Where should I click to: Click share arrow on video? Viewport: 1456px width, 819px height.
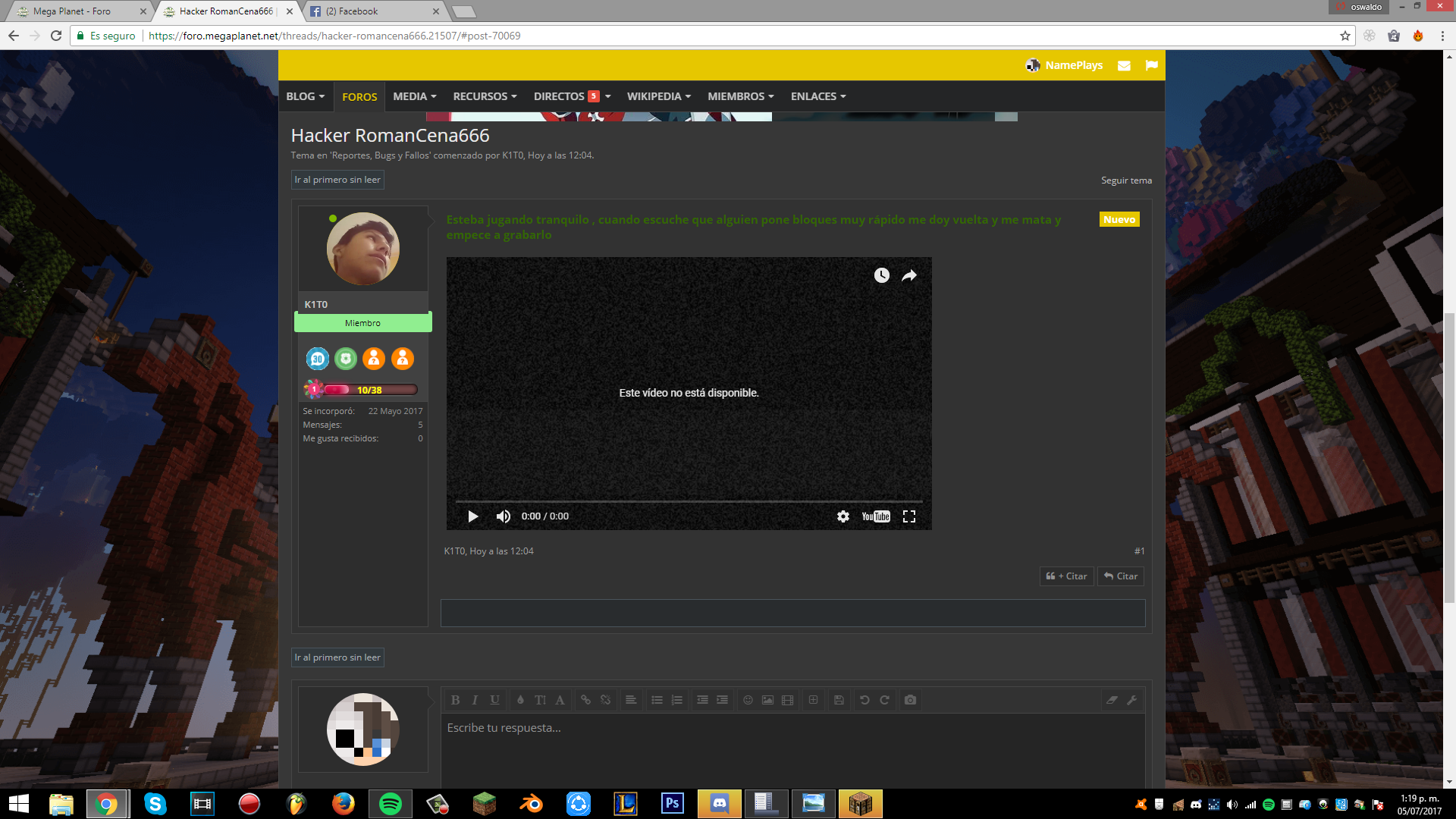(909, 275)
